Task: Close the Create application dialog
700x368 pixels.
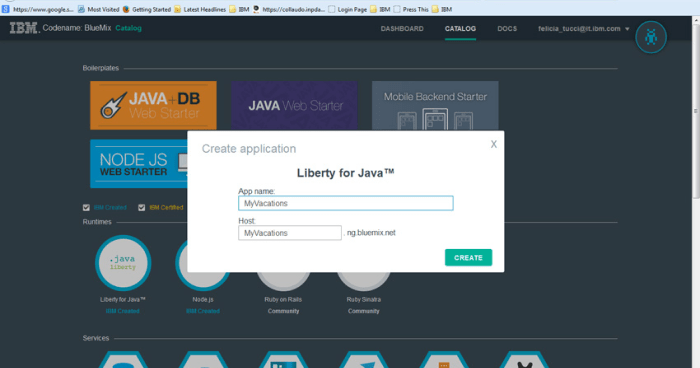Action: 493,144
